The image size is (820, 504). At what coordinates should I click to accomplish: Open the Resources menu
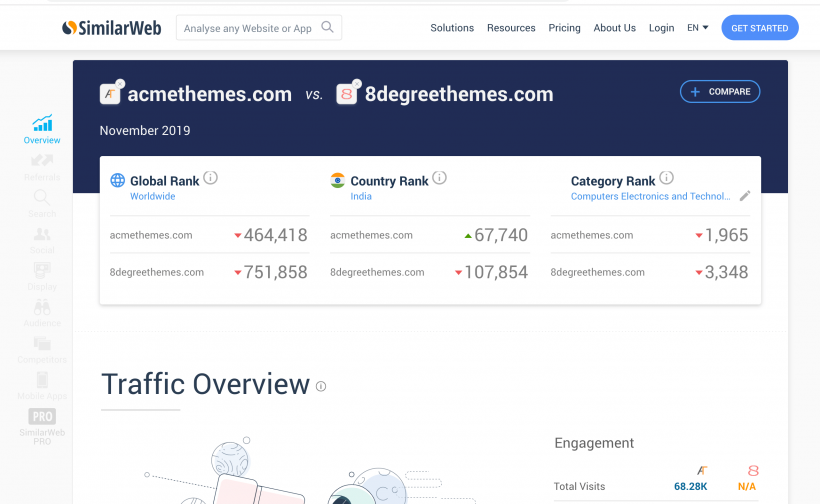click(511, 28)
